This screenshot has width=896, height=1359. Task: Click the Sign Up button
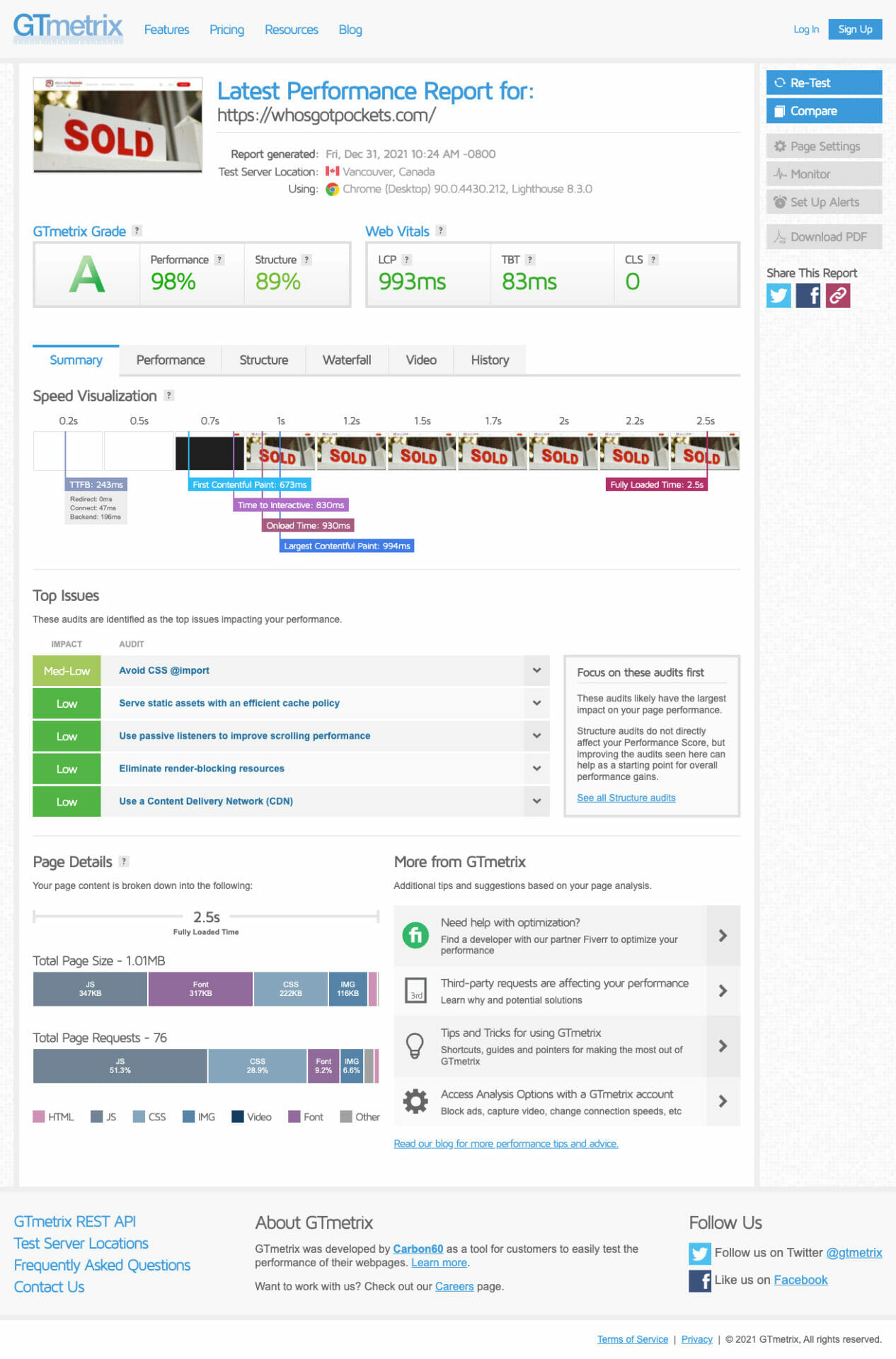pos(855,29)
